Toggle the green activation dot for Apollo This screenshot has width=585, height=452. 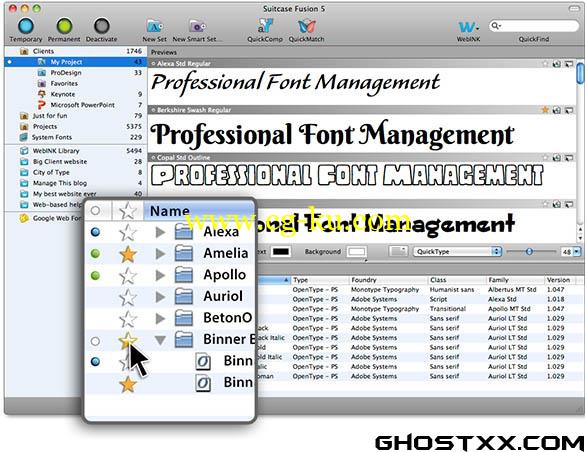pyautogui.click(x=96, y=276)
